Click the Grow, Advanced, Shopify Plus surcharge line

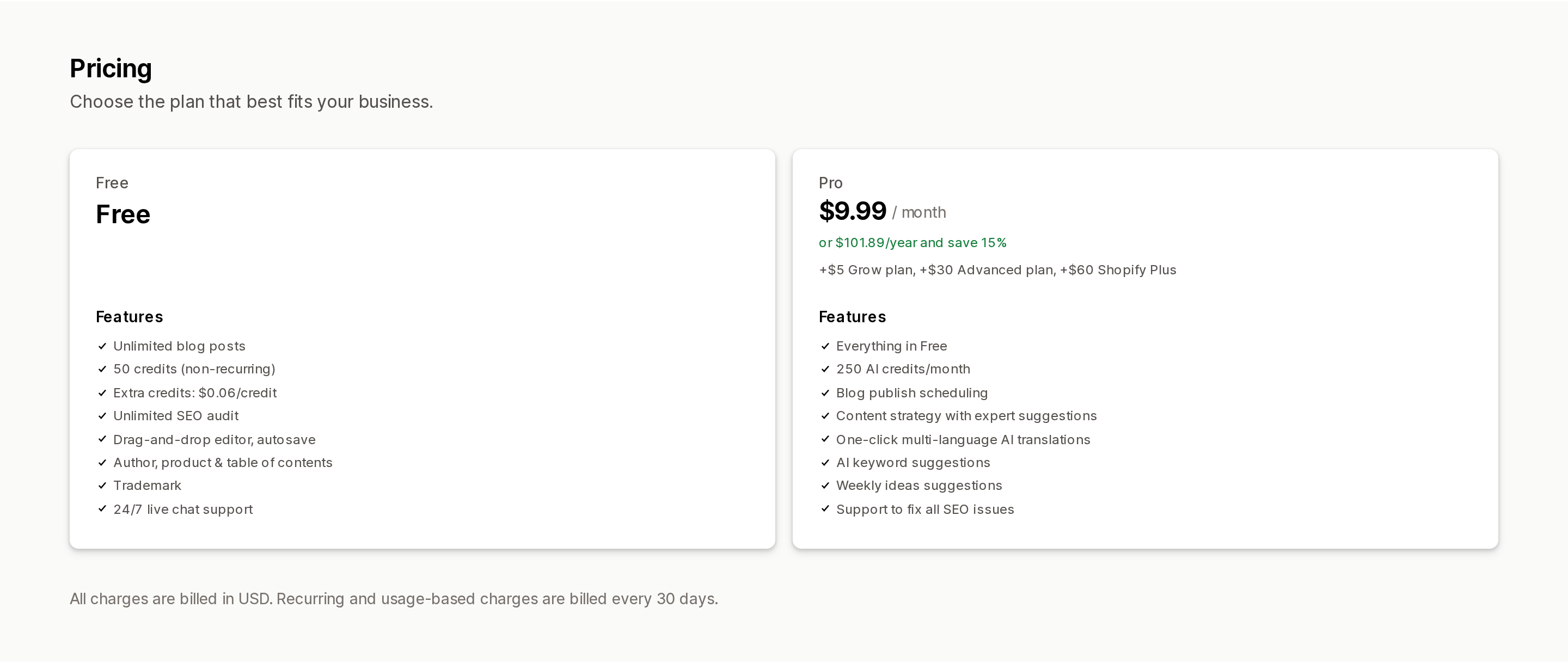pyautogui.click(x=997, y=271)
